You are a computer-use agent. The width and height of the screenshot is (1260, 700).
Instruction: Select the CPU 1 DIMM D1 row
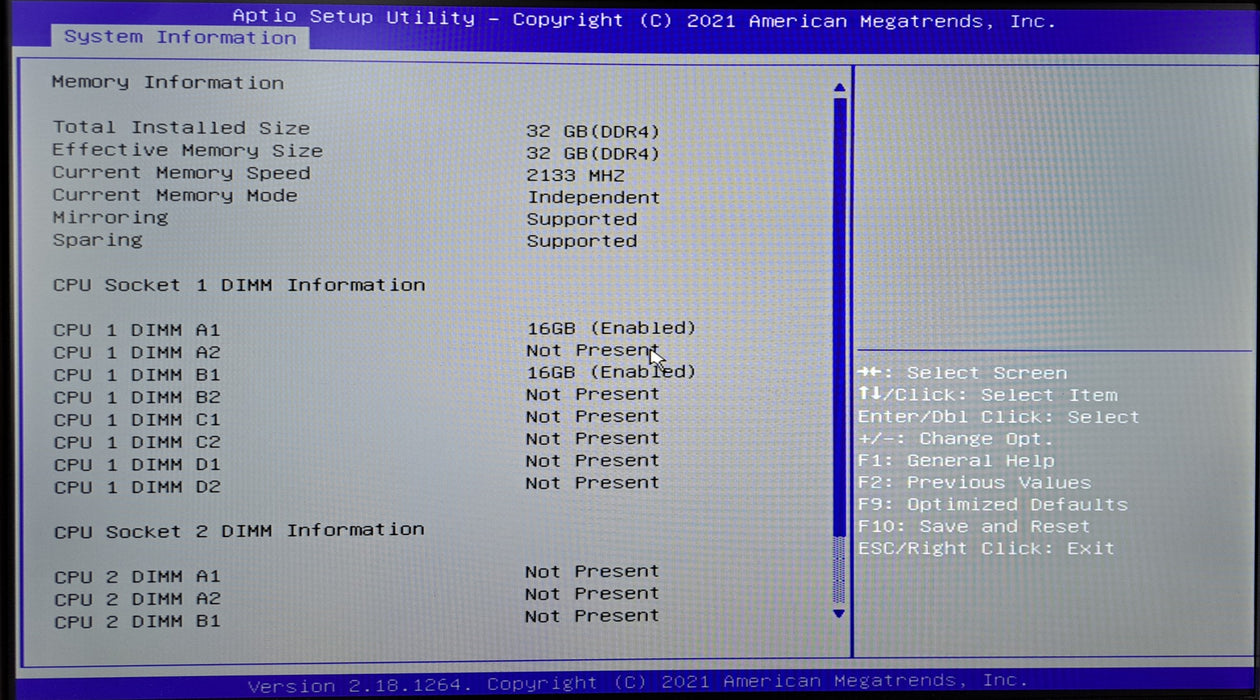pyautogui.click(x=356, y=463)
